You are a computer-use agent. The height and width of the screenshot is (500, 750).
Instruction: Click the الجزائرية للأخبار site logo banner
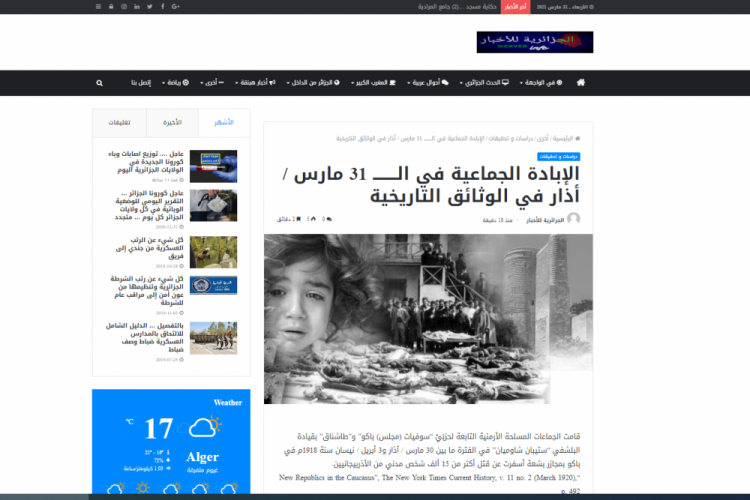pos(534,42)
